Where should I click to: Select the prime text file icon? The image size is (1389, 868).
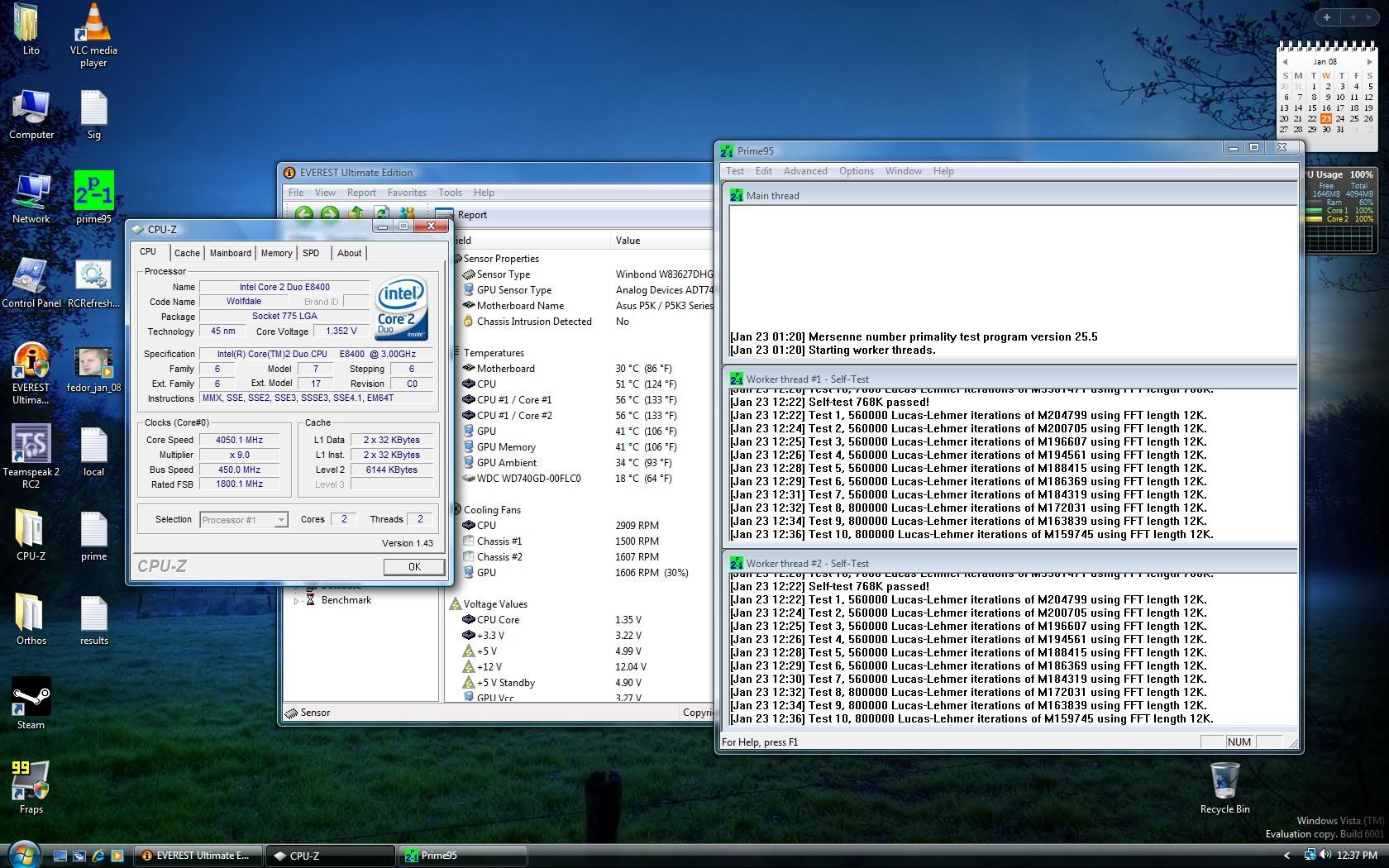(x=93, y=537)
